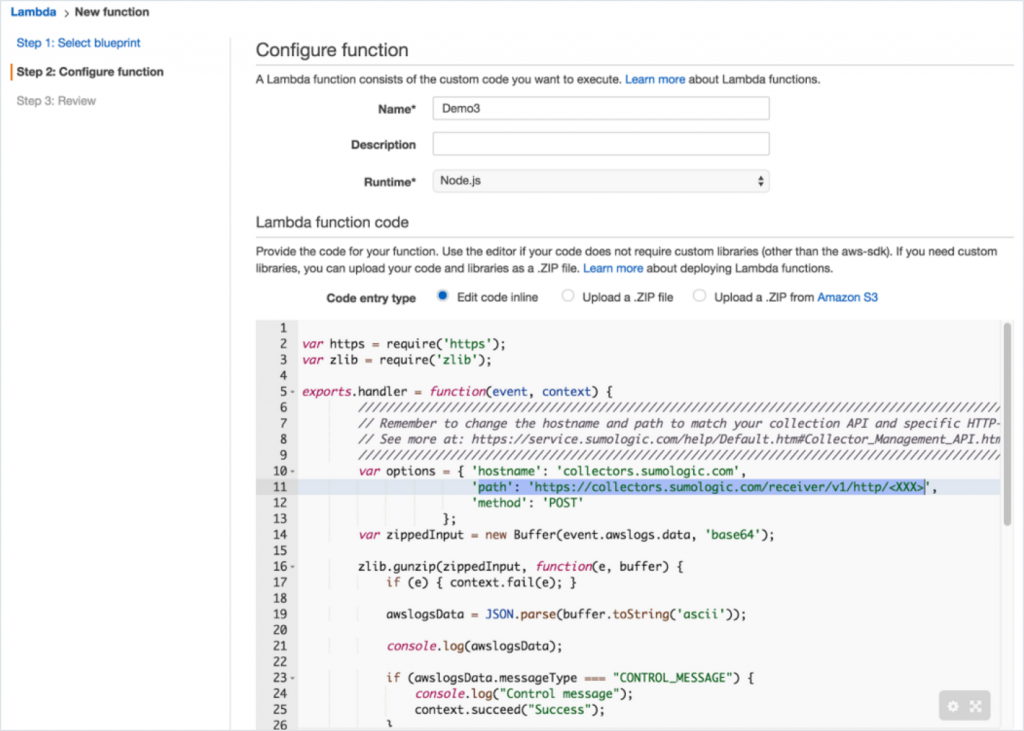Collapse code fold at line 23
This screenshot has width=1024, height=731.
293,678
